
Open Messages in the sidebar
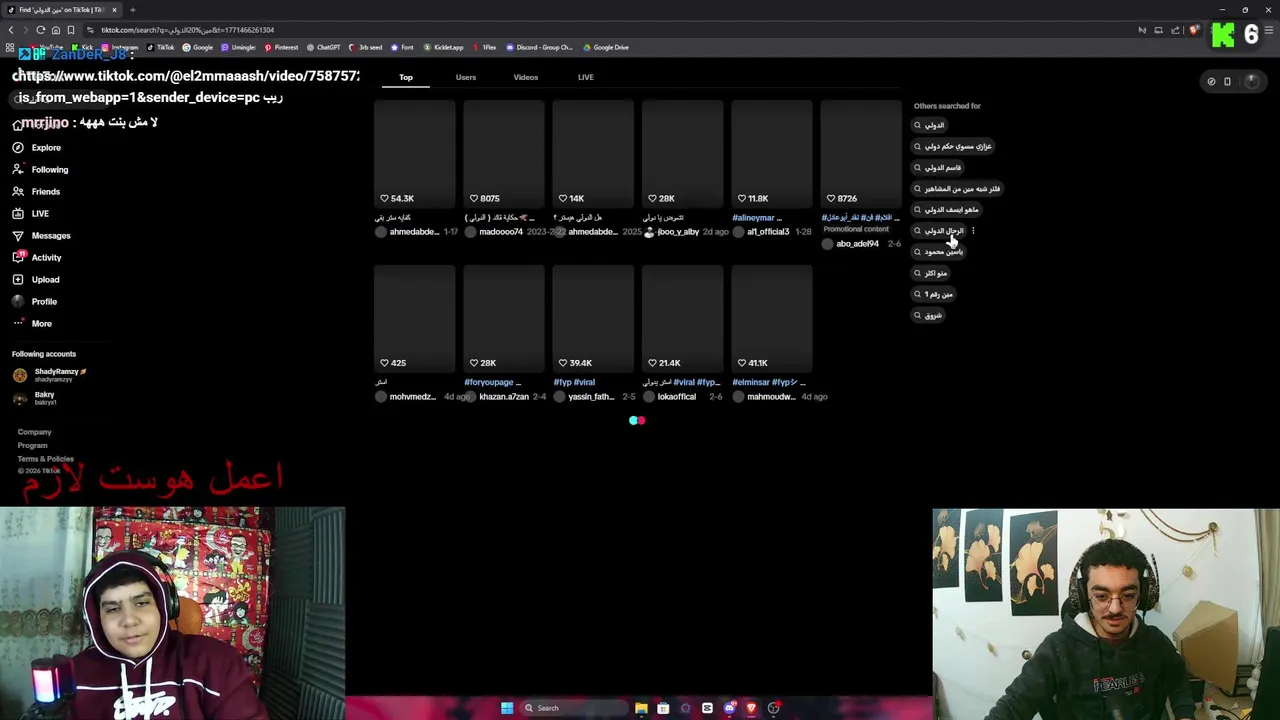[41, 236]
